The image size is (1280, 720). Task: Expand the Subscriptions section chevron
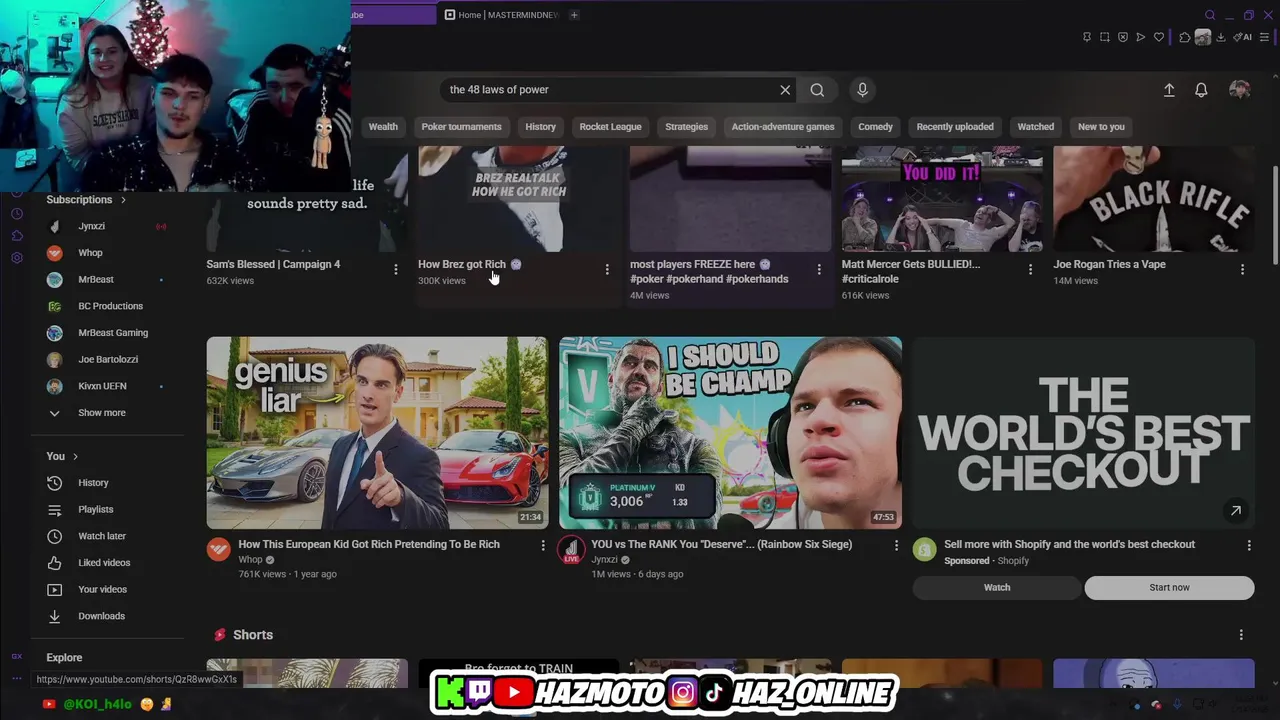click(x=123, y=200)
